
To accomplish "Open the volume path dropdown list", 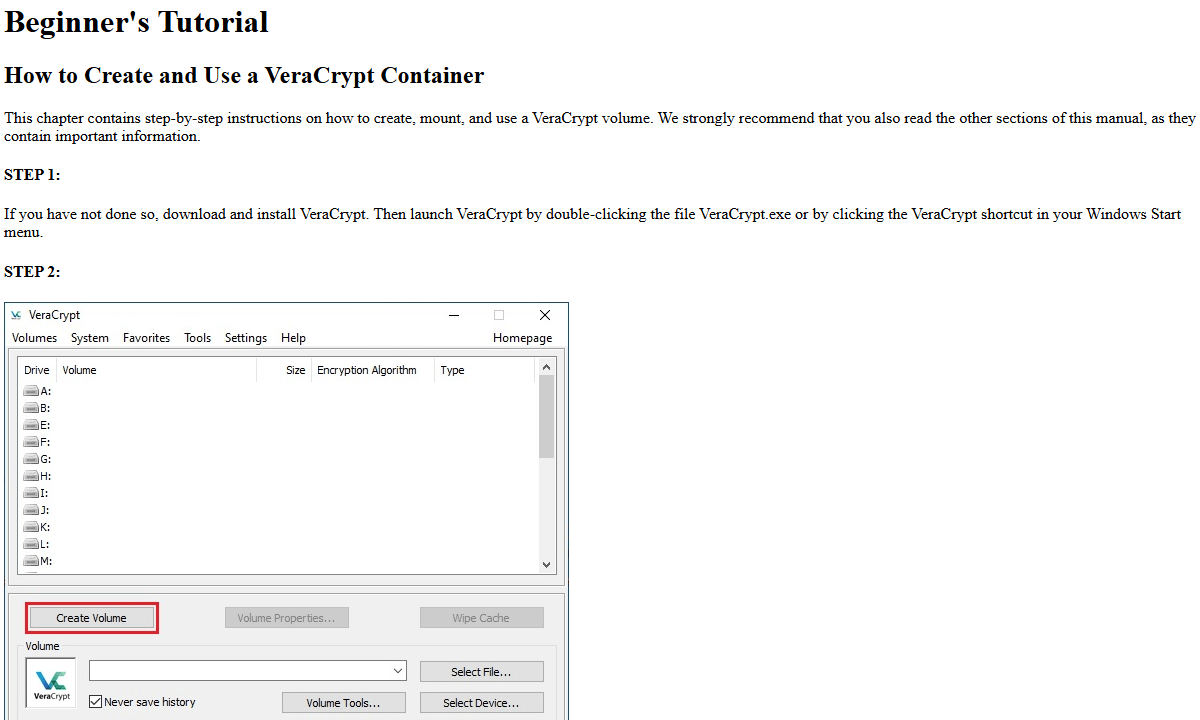I will 398,670.
